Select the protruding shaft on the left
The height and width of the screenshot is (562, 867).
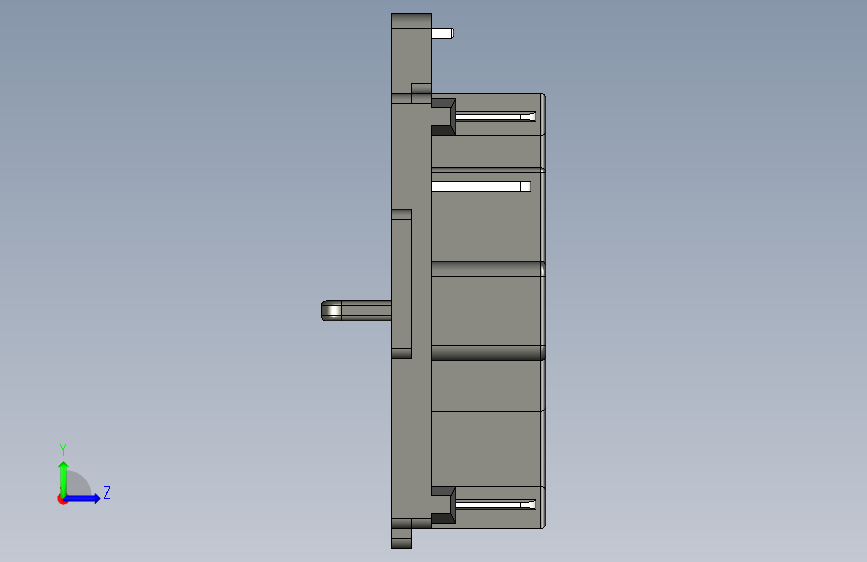[356, 310]
